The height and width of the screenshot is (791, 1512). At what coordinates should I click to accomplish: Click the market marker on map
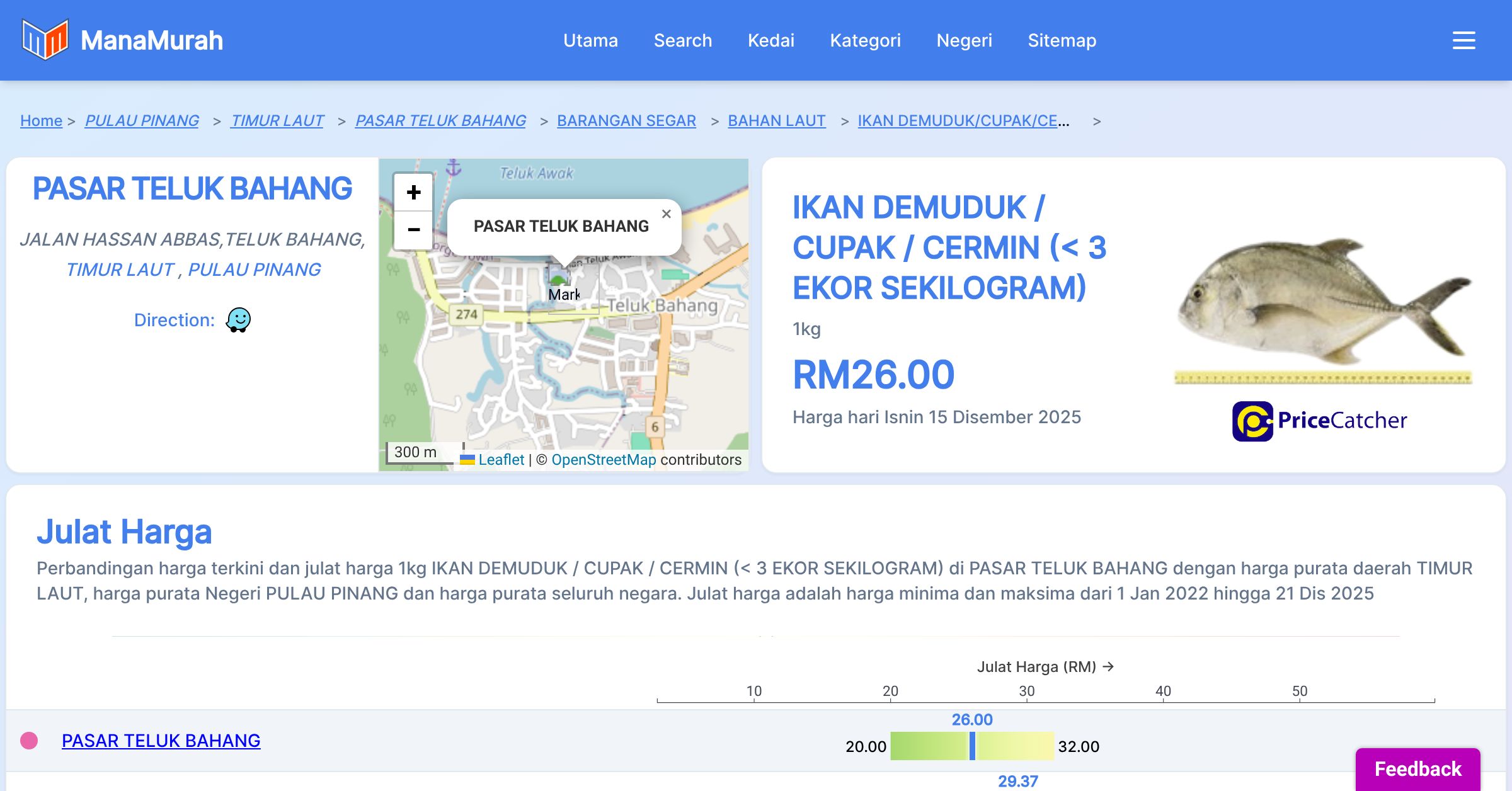click(x=558, y=276)
